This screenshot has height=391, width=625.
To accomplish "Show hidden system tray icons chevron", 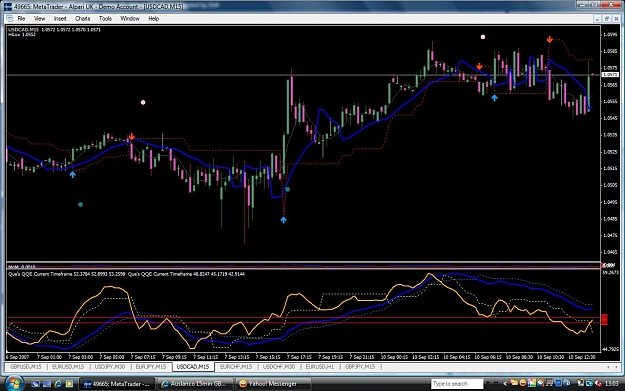I will pyautogui.click(x=505, y=384).
